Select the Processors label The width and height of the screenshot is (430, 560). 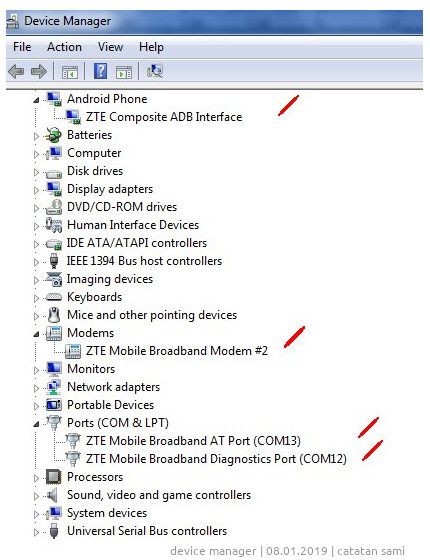95,477
